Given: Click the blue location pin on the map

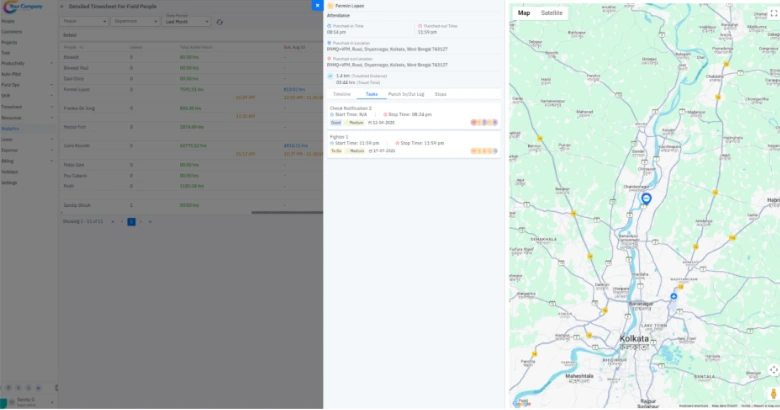Looking at the screenshot, I should pyautogui.click(x=646, y=199).
